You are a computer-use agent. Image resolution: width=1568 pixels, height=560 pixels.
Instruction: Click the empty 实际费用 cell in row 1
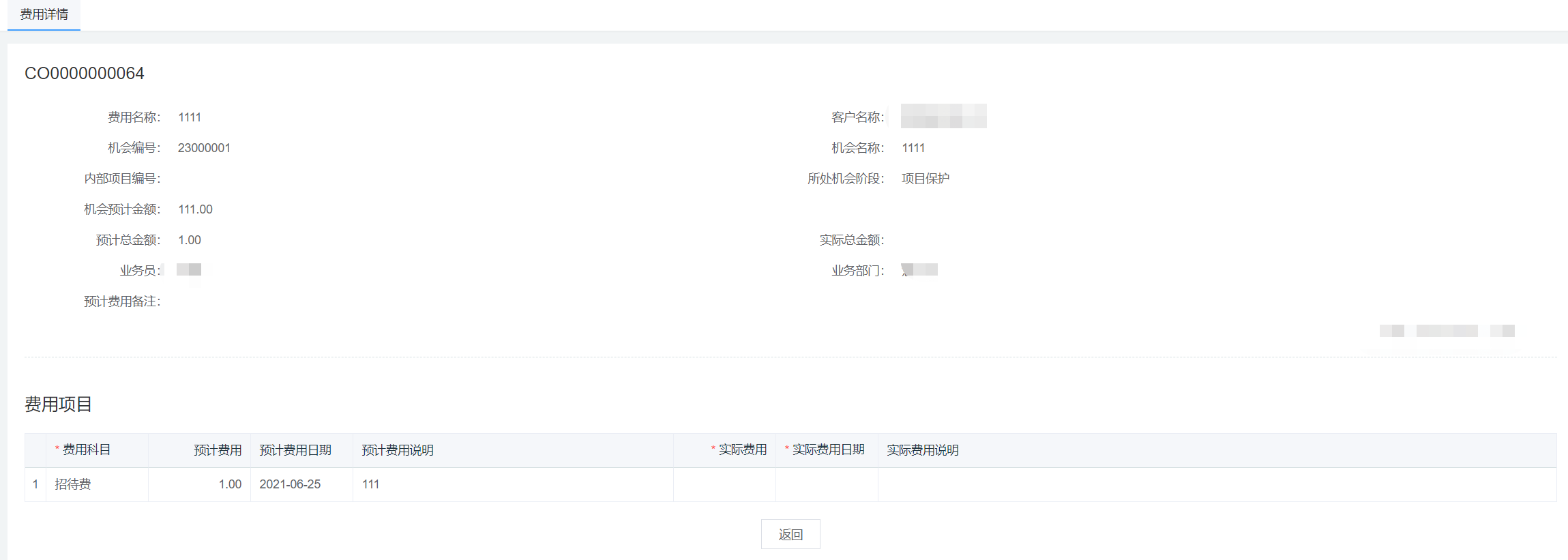pos(724,484)
